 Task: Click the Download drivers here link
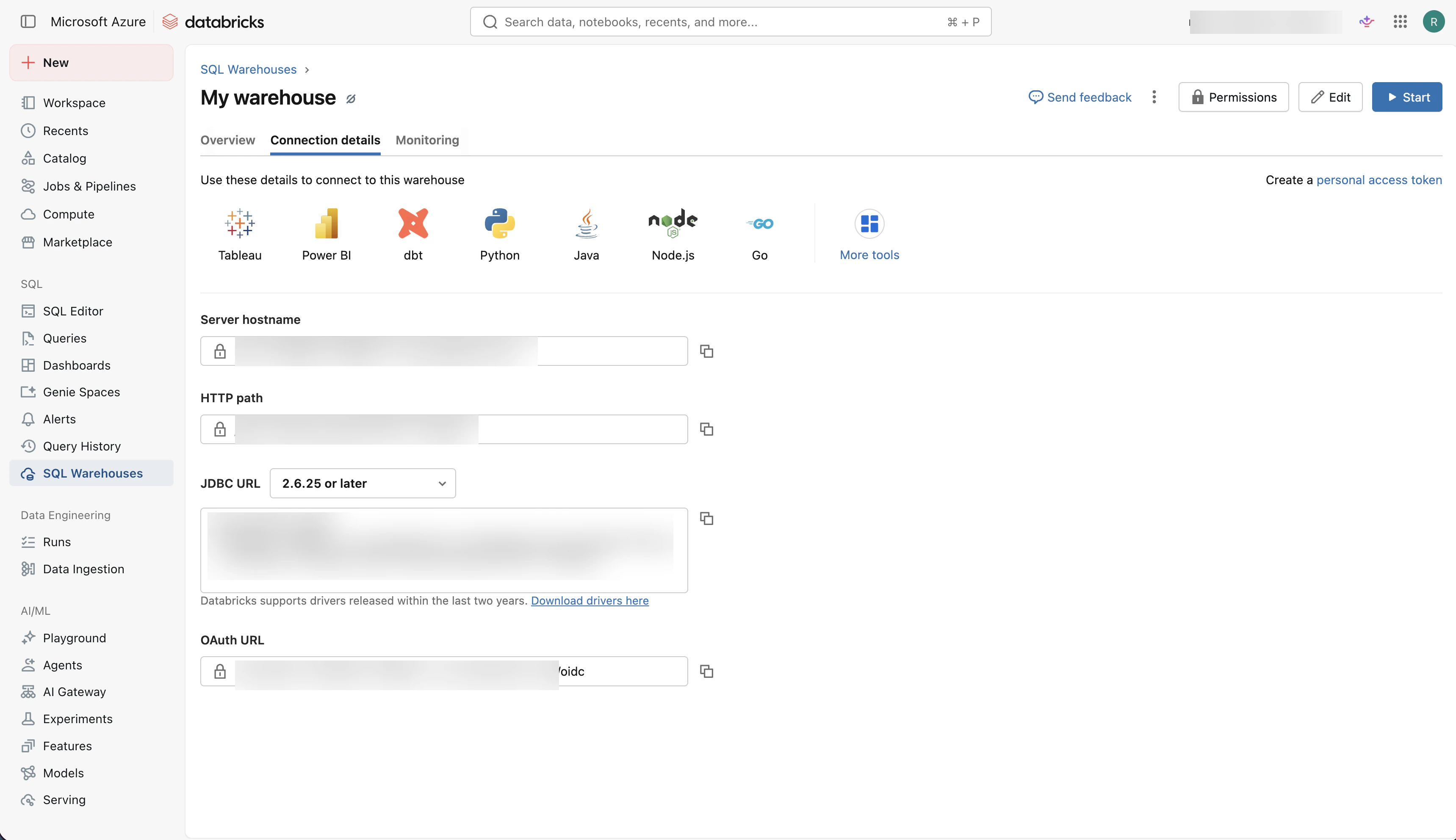pyautogui.click(x=589, y=601)
